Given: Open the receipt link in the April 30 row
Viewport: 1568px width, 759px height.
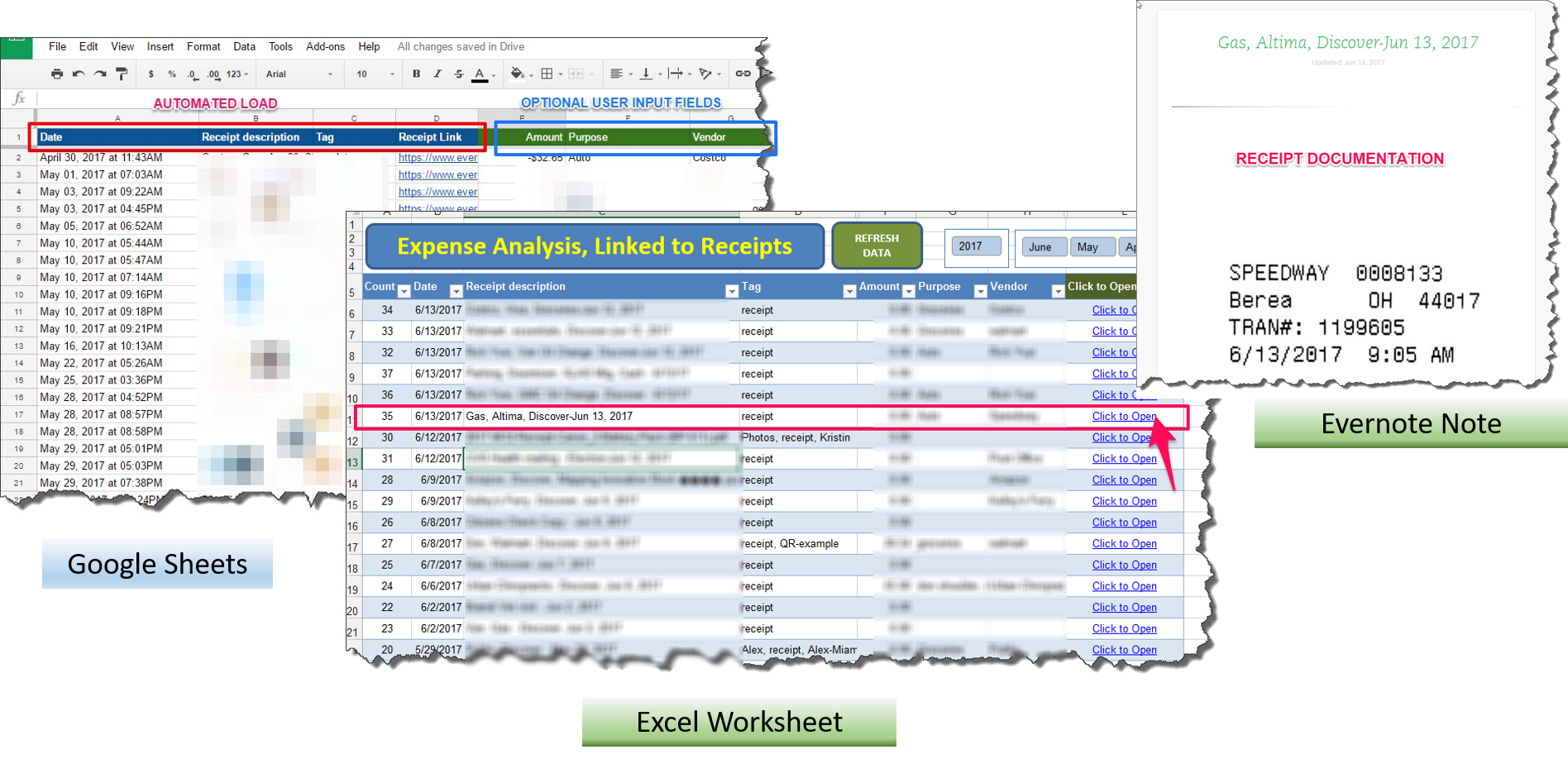Looking at the screenshot, I should (437, 158).
